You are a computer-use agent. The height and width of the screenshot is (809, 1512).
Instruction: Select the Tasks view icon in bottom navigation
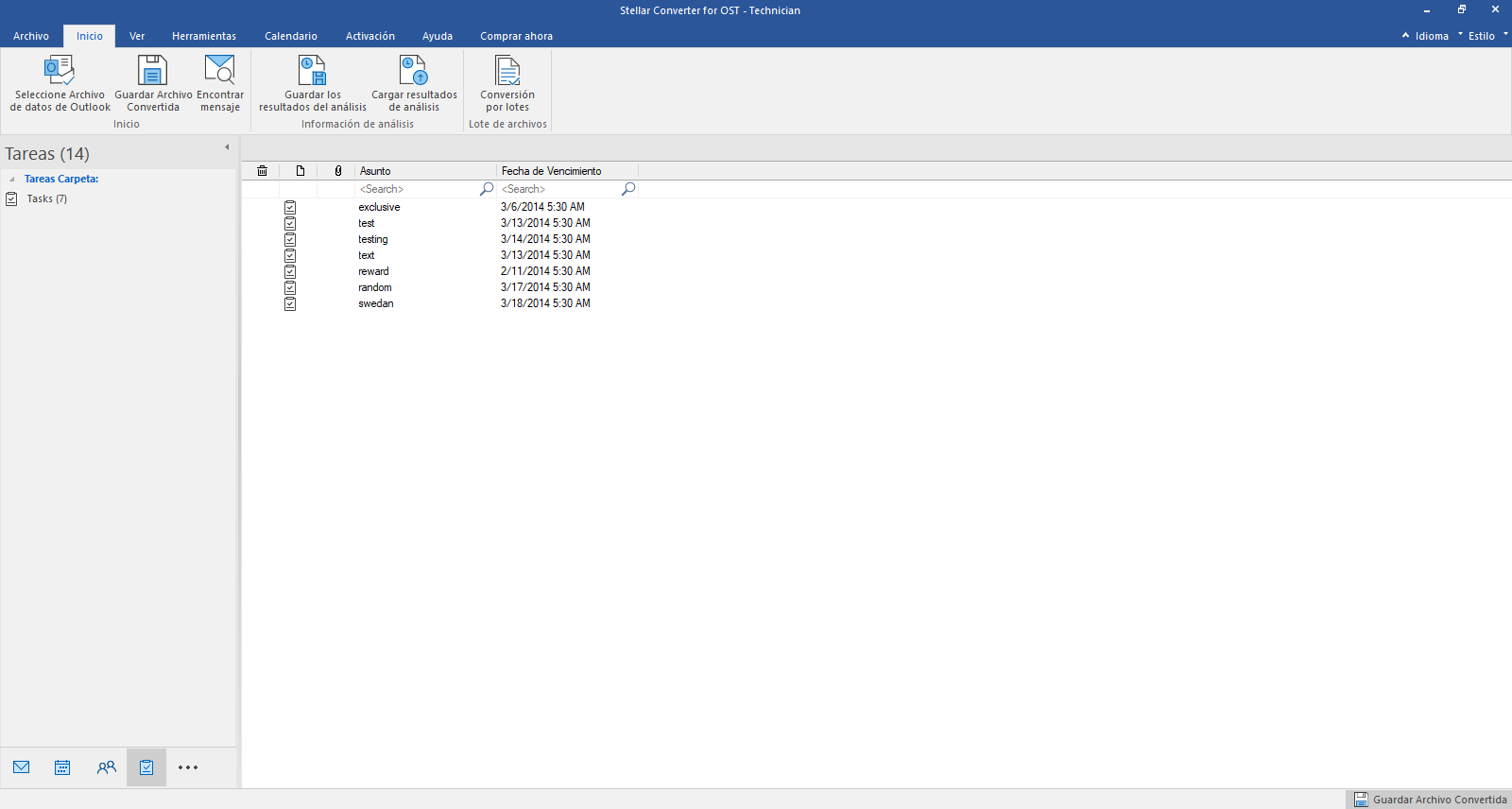pos(146,767)
